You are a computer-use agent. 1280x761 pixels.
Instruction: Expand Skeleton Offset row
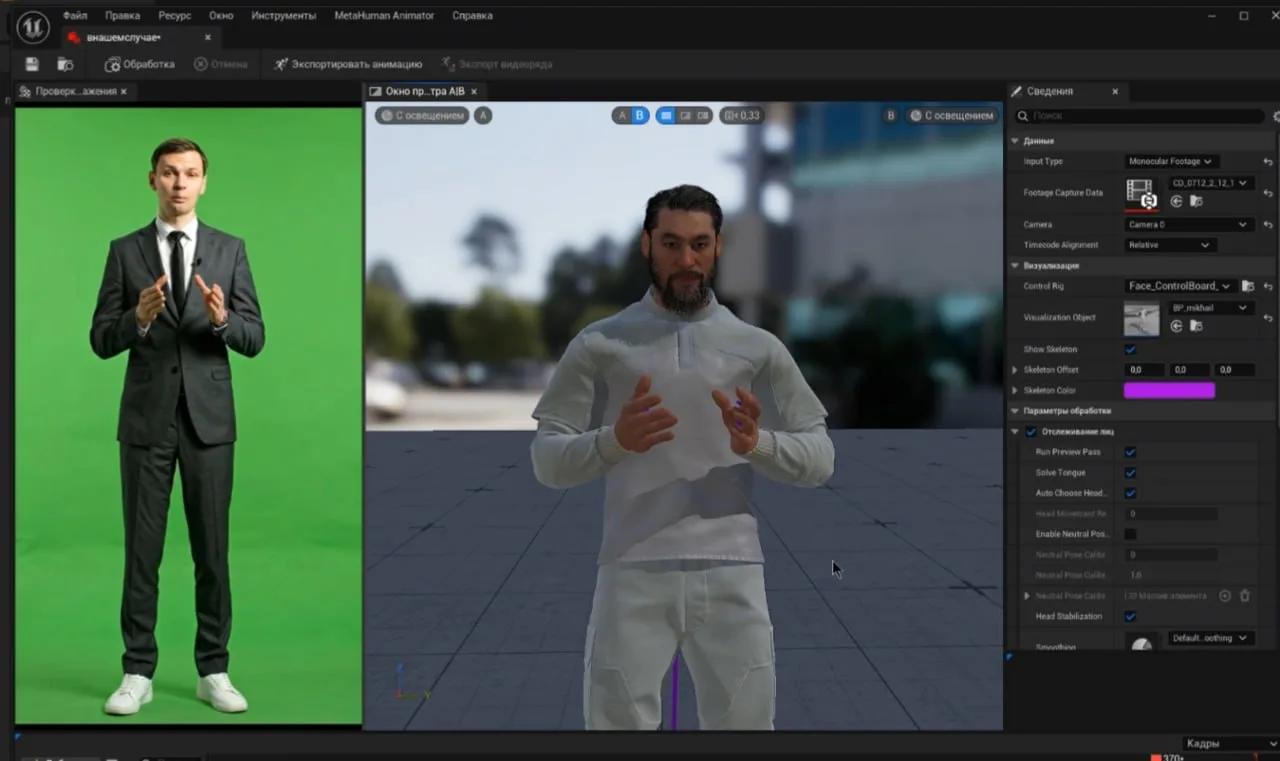click(x=1016, y=370)
